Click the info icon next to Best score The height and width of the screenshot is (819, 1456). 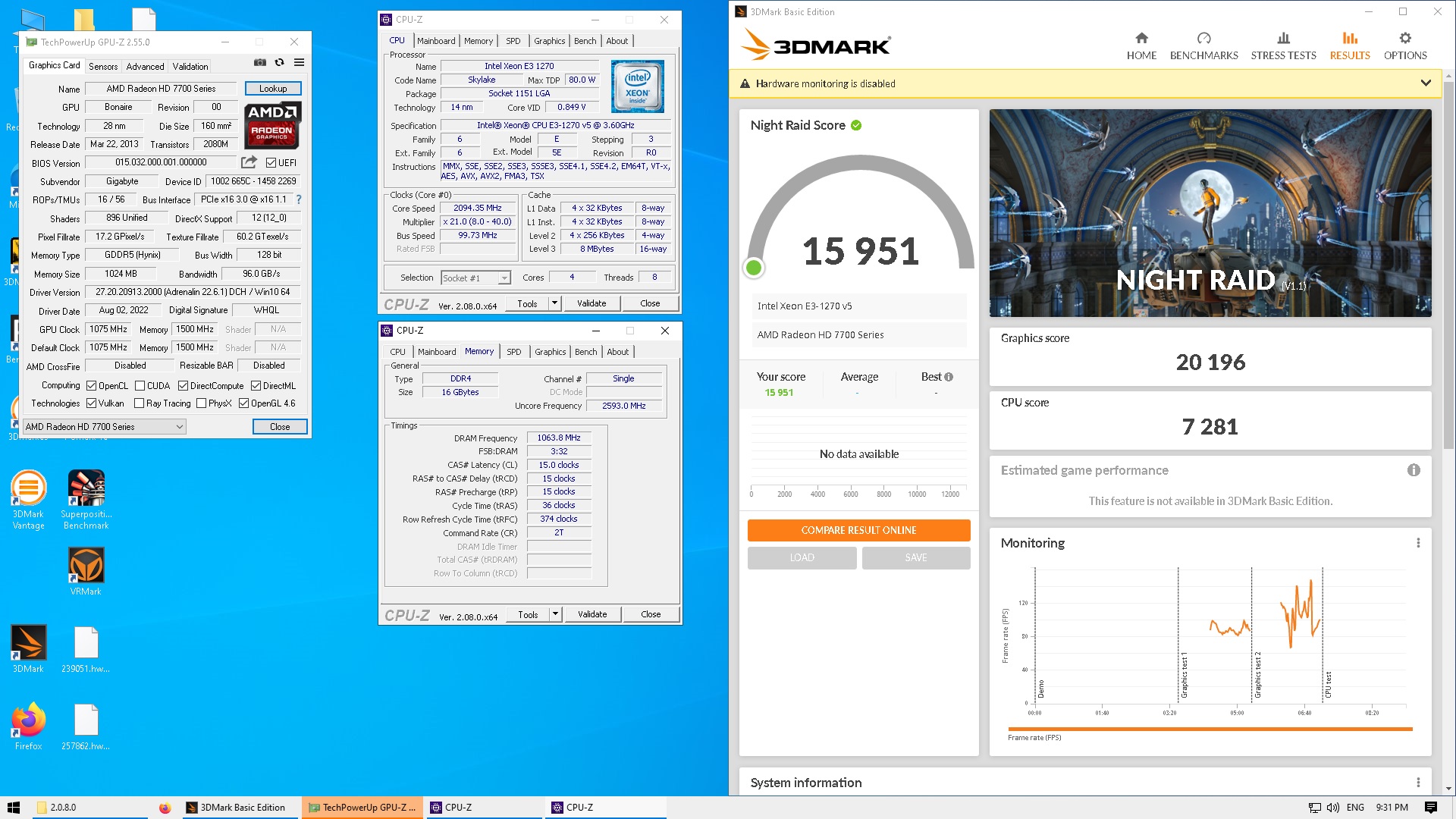pyautogui.click(x=949, y=377)
